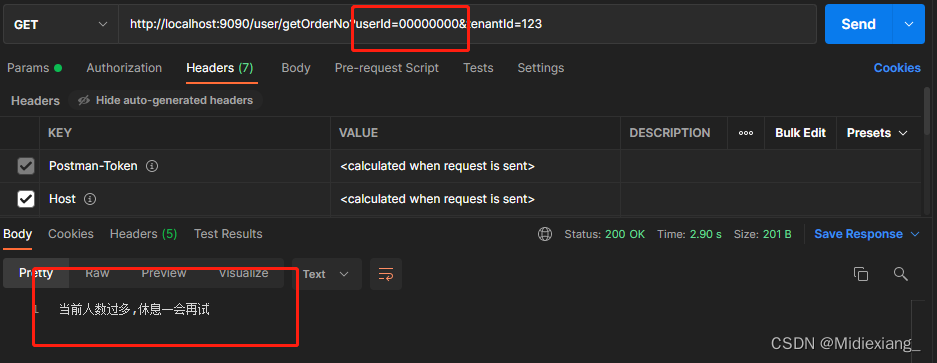The image size is (937, 363).
Task: Click the request URL input field
Action: pos(467,25)
